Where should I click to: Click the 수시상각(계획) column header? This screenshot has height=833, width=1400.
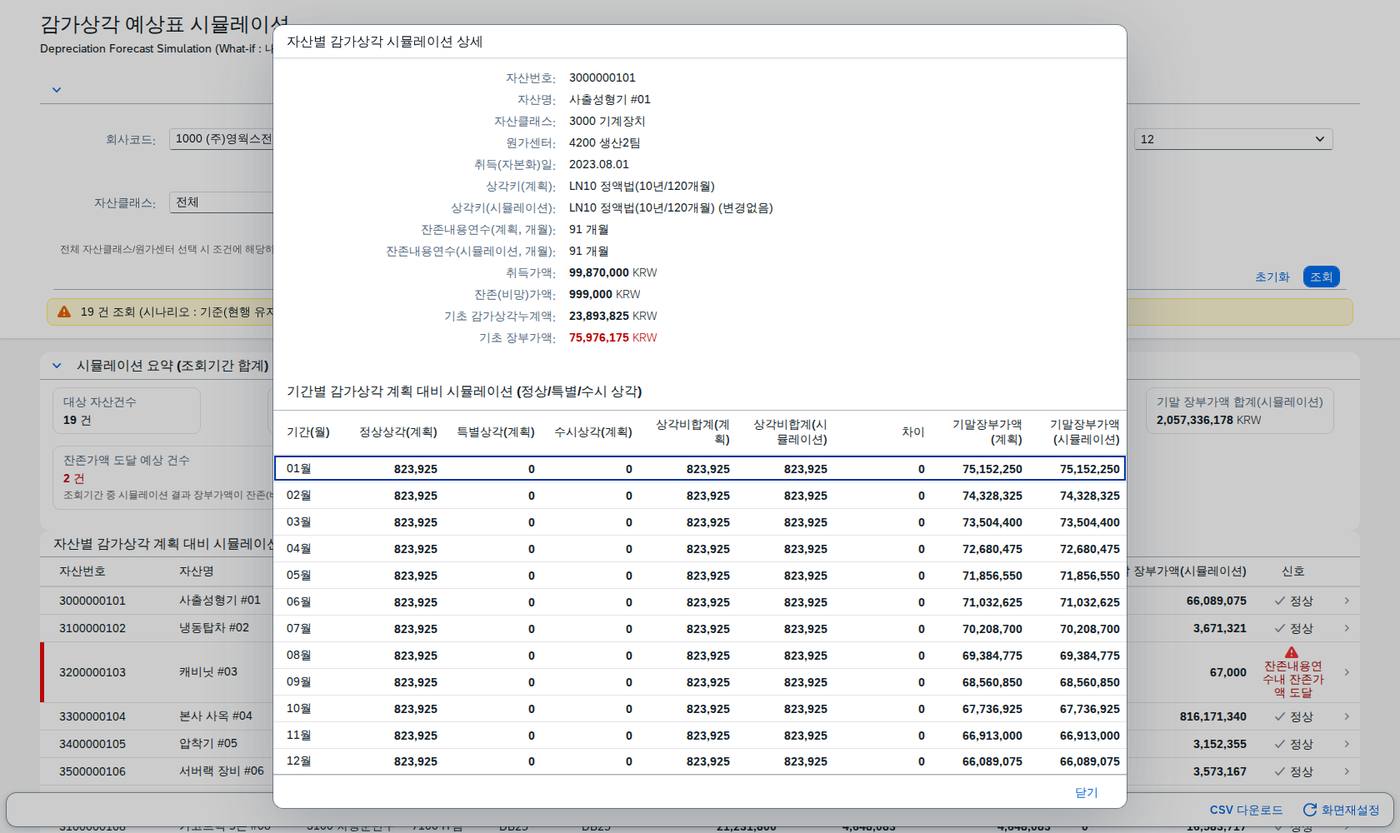(x=593, y=432)
